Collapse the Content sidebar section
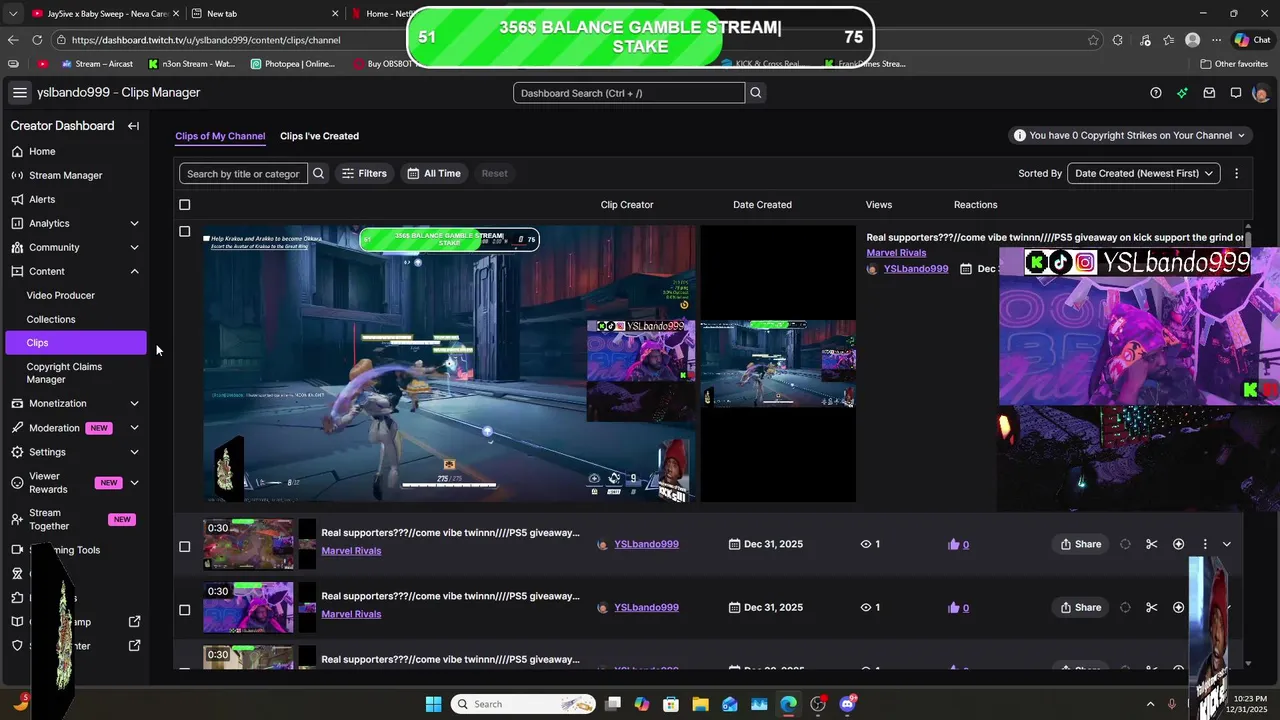1280x720 pixels. (x=134, y=271)
